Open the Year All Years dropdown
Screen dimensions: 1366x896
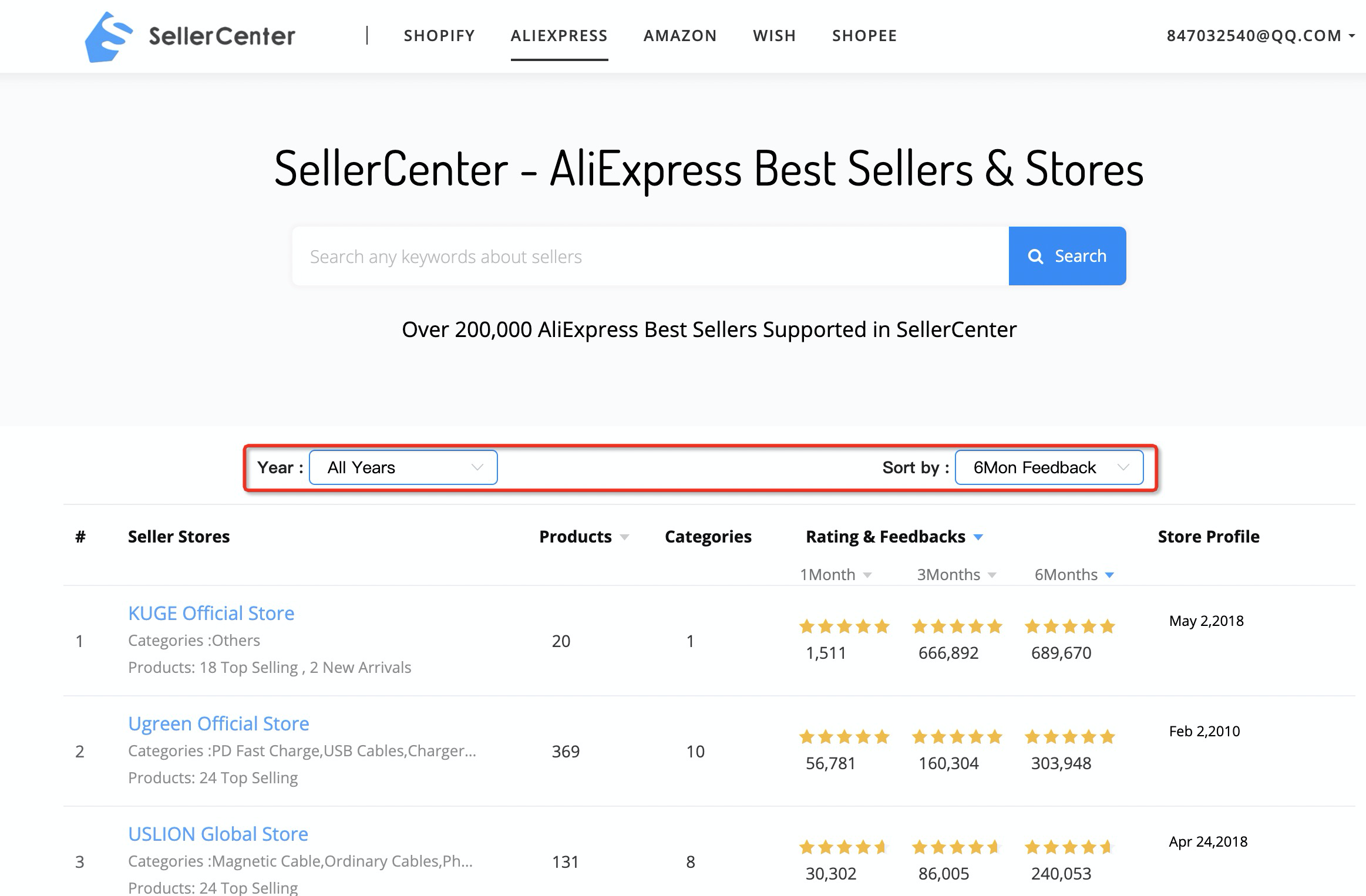403,467
